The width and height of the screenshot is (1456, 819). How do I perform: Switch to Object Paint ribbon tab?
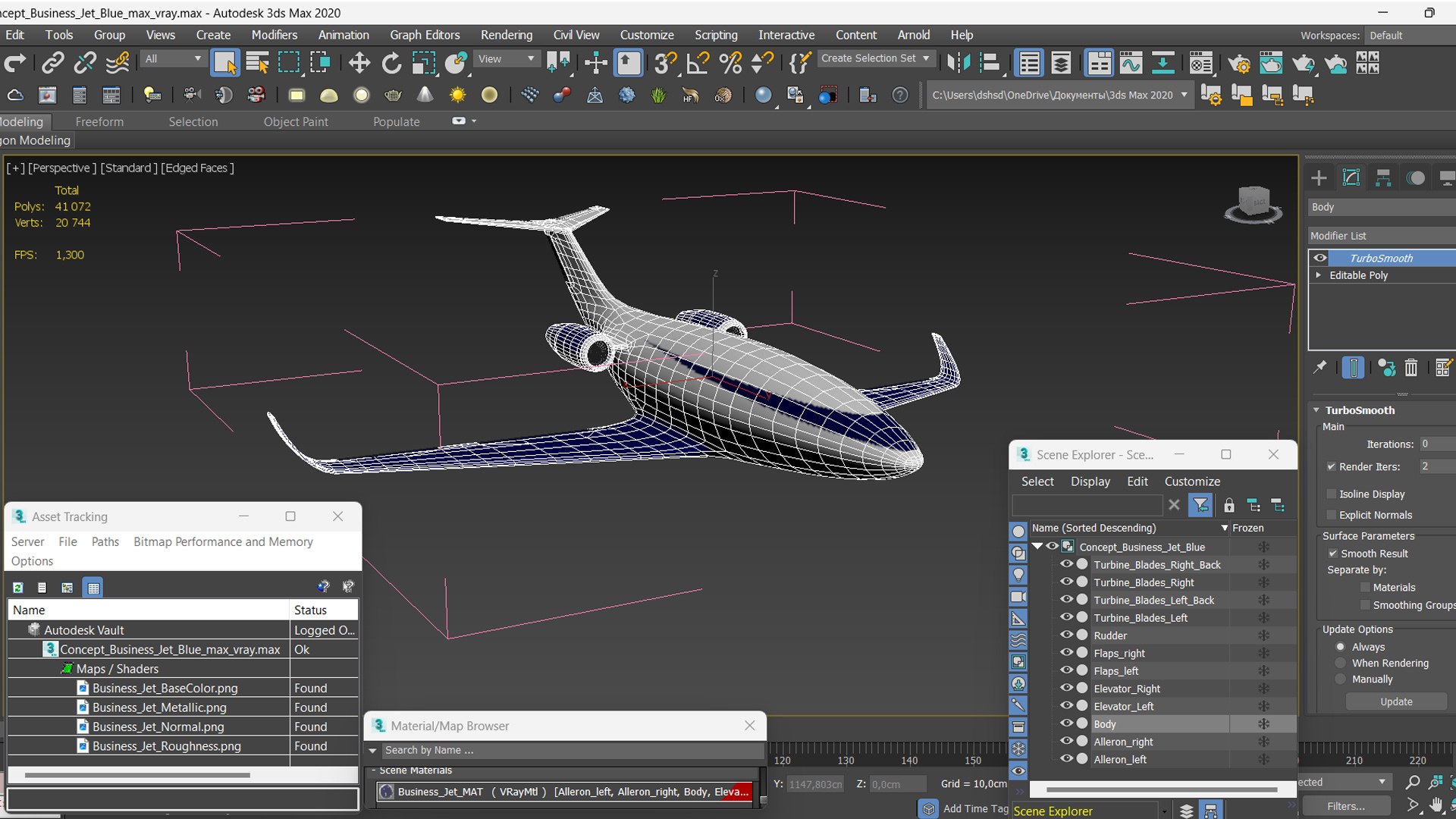pos(296,121)
